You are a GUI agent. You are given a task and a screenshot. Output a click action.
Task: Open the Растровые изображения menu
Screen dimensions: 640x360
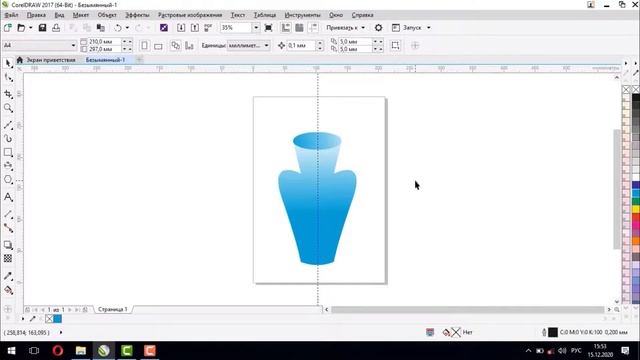click(190, 15)
